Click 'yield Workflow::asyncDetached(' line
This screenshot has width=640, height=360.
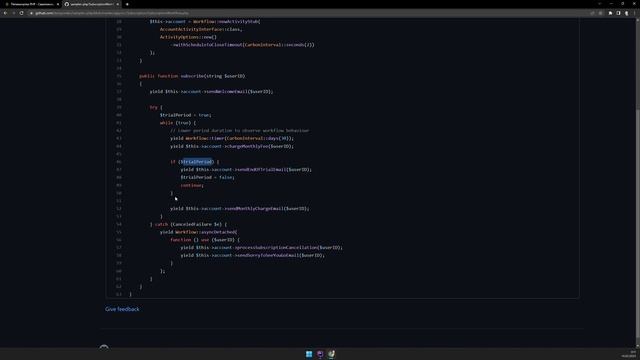[198, 232]
